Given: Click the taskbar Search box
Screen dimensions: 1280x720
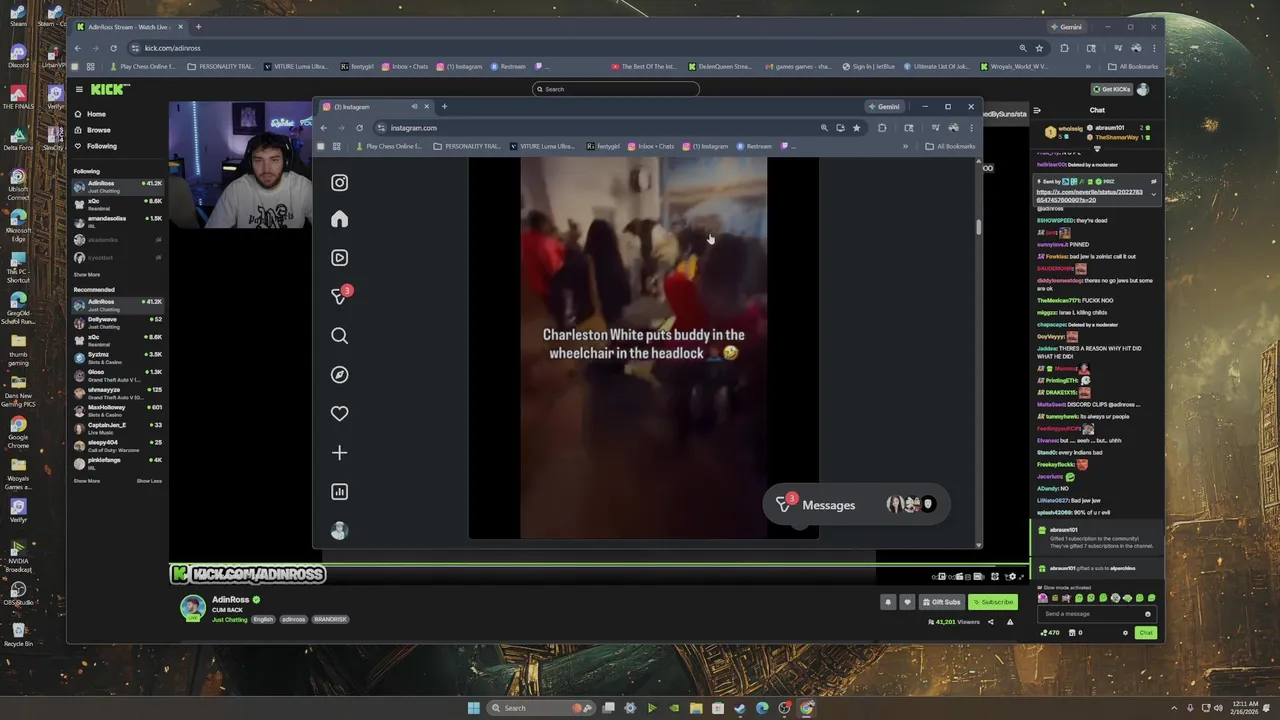Looking at the screenshot, I should (540, 708).
